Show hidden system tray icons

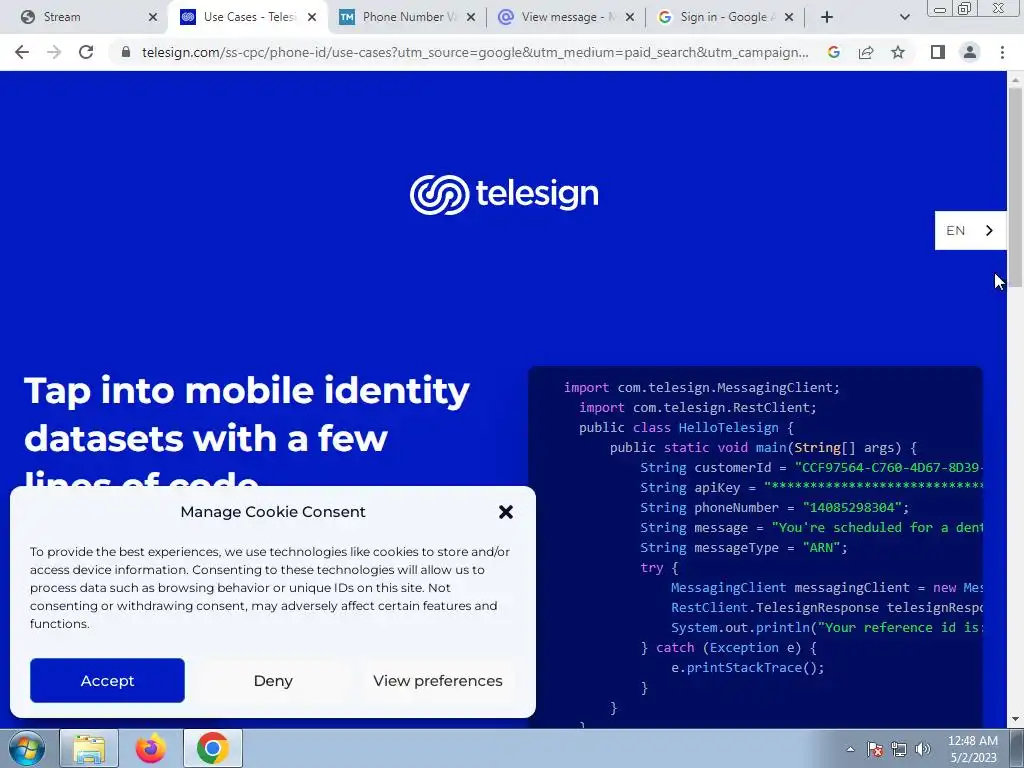coord(850,749)
